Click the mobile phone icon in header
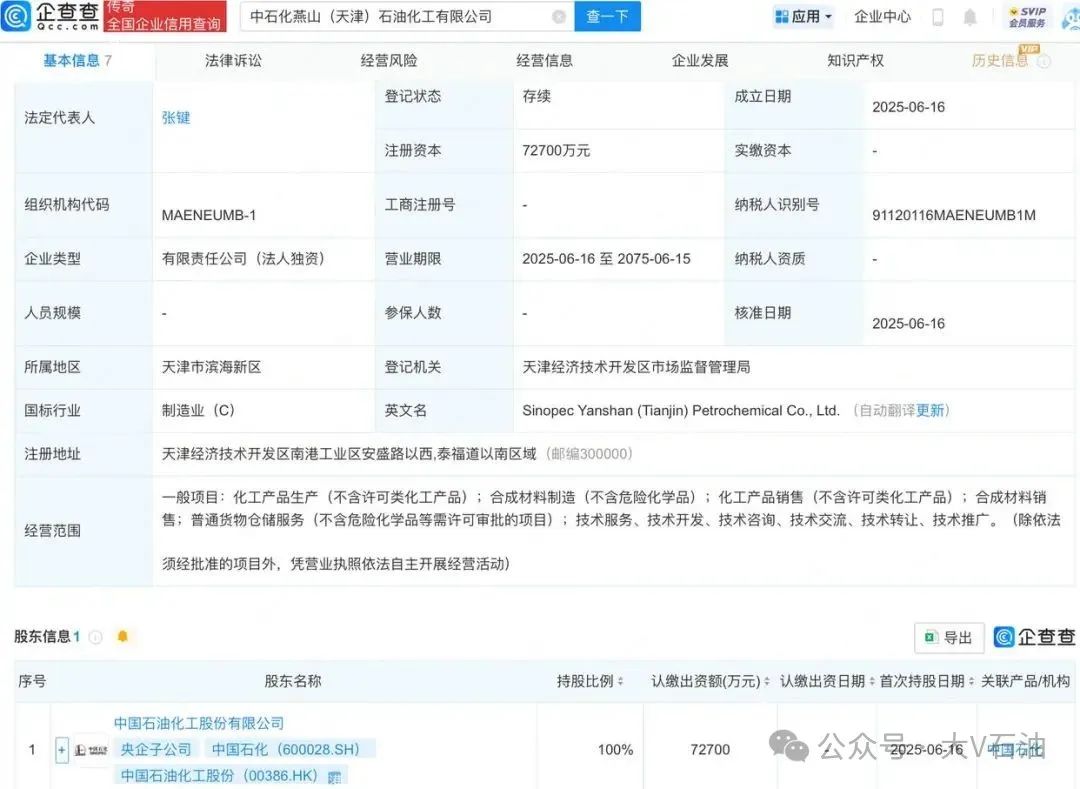1080x789 pixels. (937, 17)
